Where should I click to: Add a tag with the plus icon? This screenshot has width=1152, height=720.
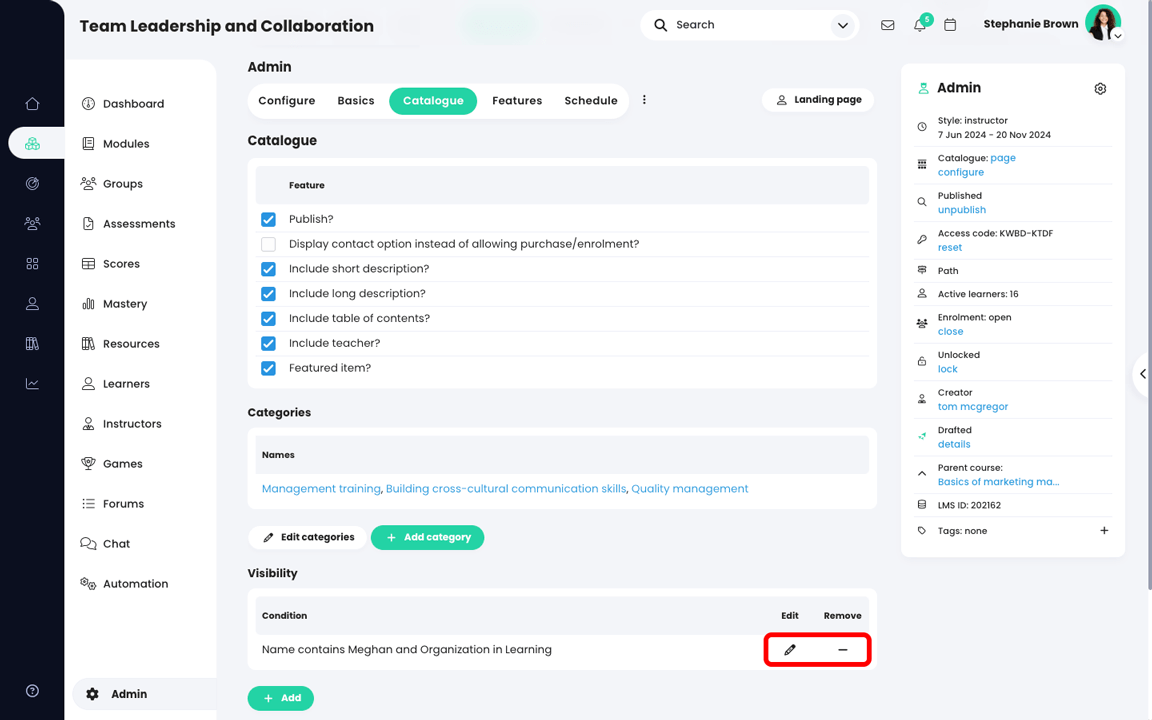(x=1104, y=530)
